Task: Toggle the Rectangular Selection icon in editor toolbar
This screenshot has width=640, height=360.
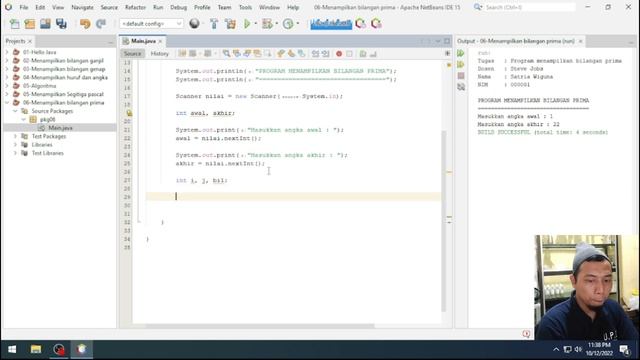Action: 267,54
